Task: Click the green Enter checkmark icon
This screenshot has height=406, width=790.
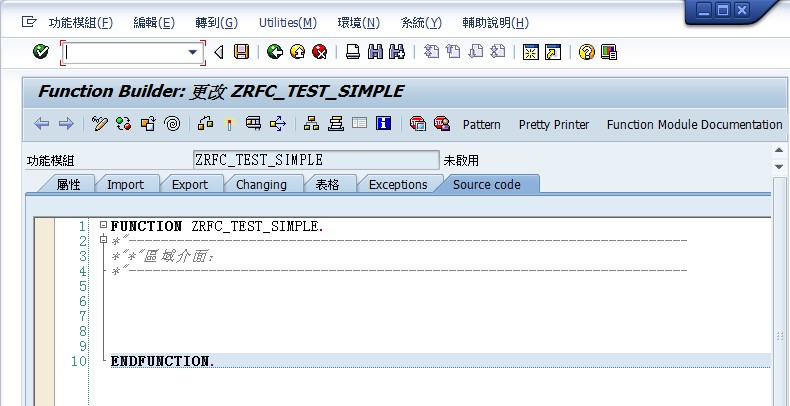Action: tap(41, 52)
